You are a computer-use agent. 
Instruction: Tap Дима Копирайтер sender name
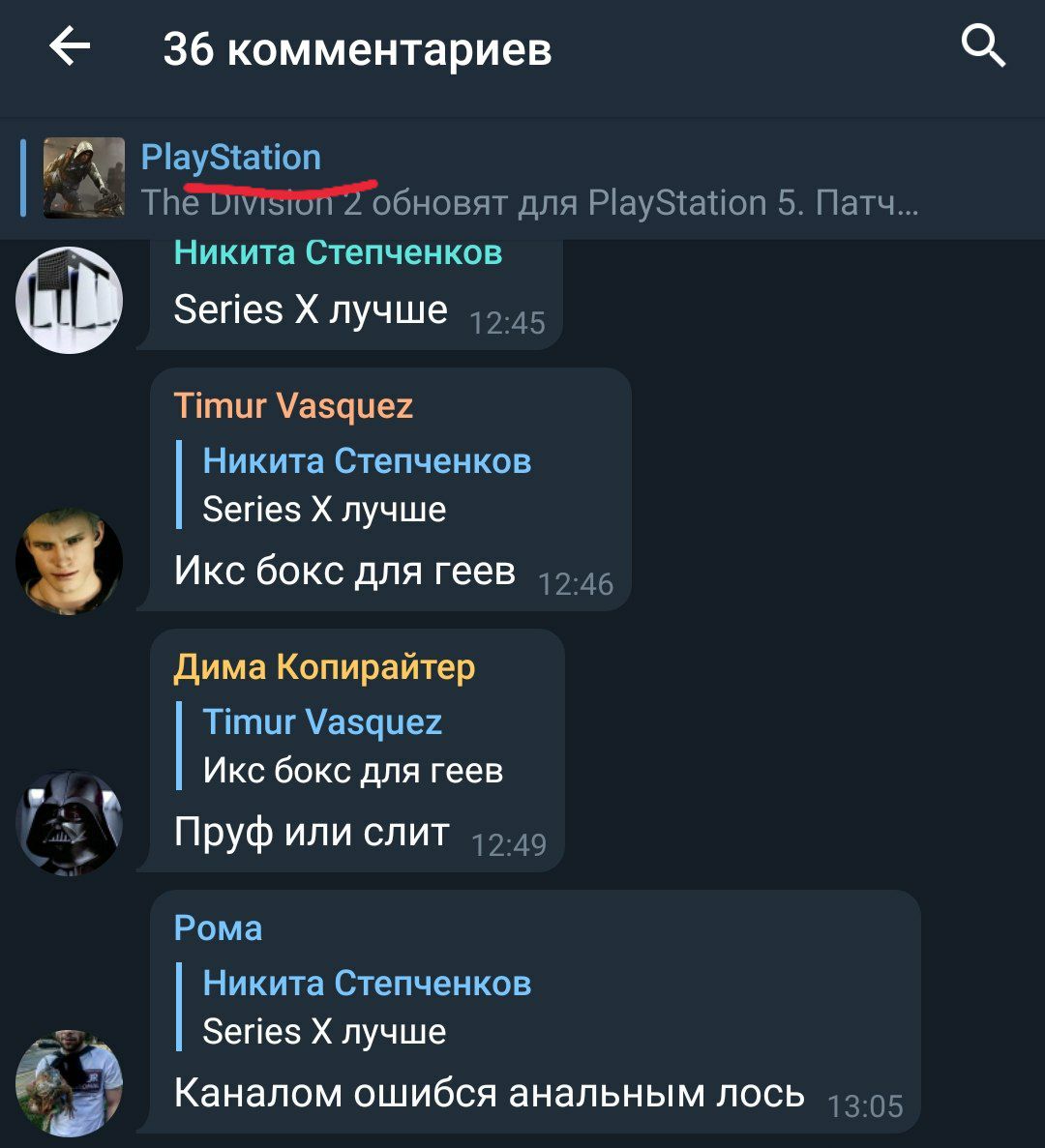(324, 667)
